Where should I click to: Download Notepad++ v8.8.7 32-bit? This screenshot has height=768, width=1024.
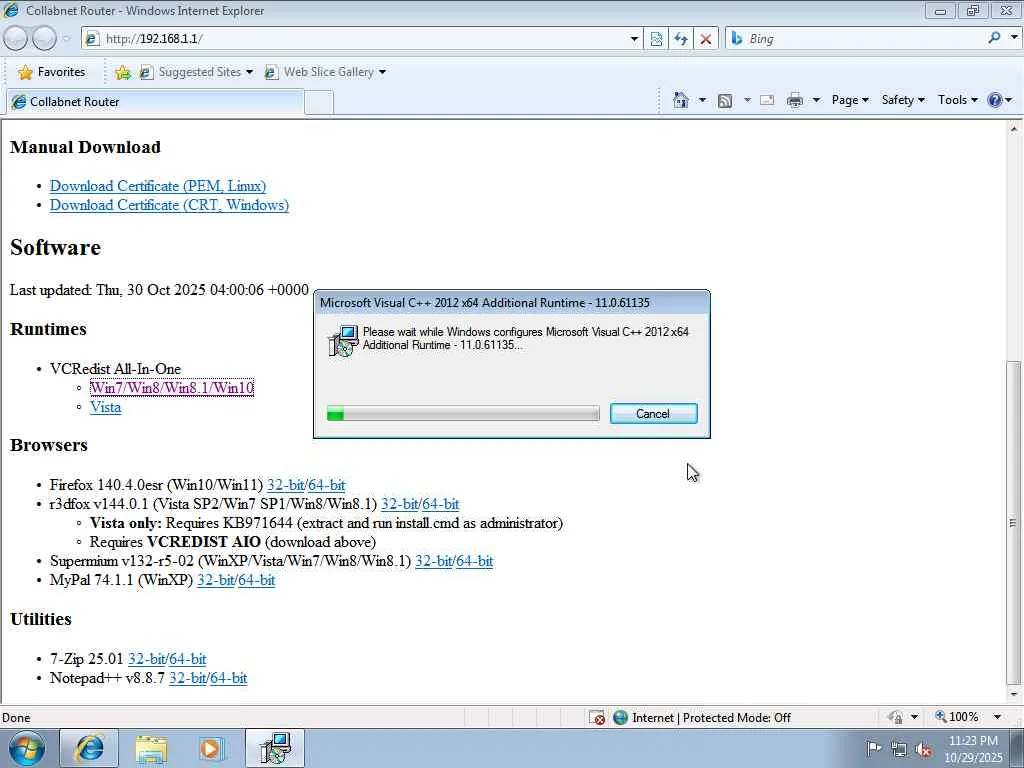(x=187, y=678)
